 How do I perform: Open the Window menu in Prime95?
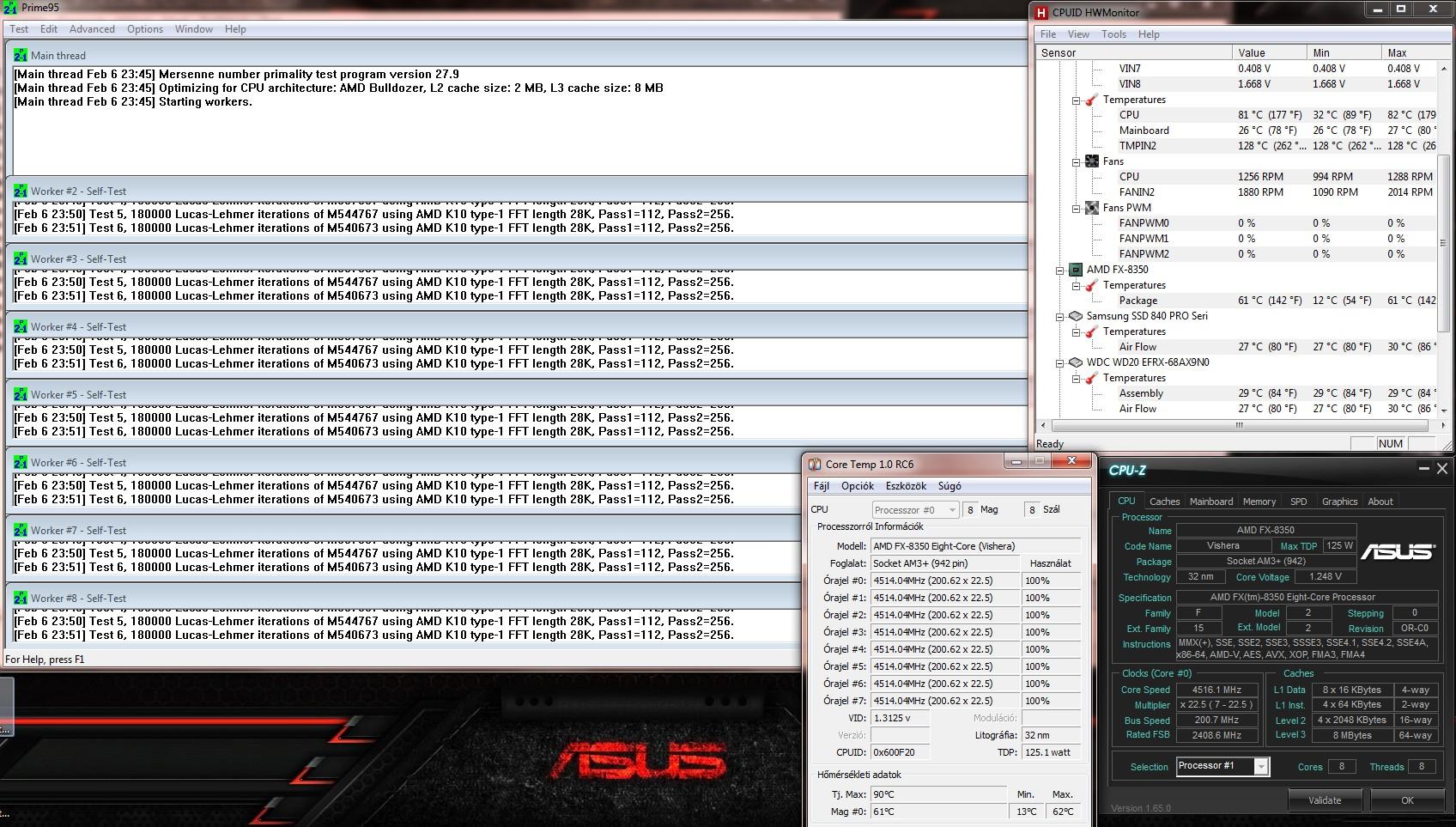pyautogui.click(x=194, y=29)
